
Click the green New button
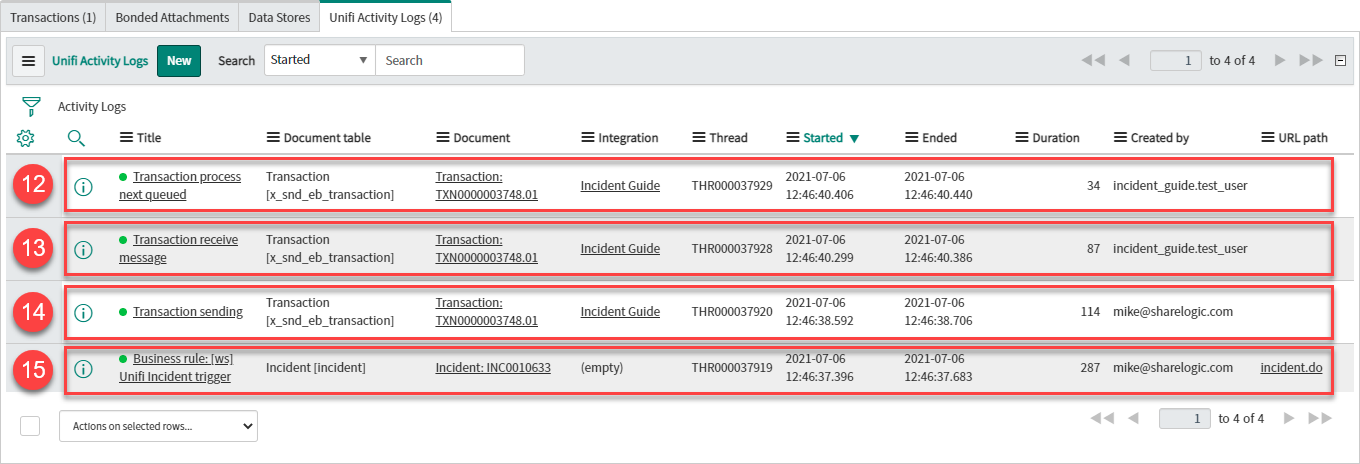click(x=179, y=61)
